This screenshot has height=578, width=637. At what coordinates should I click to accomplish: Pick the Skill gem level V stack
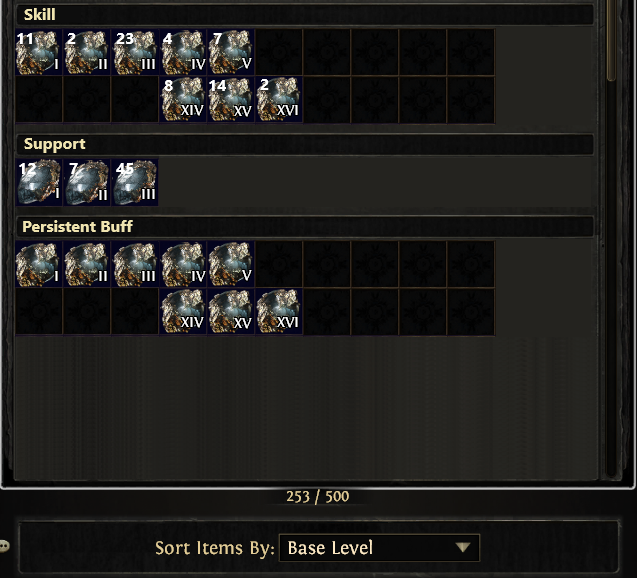[x=230, y=52]
